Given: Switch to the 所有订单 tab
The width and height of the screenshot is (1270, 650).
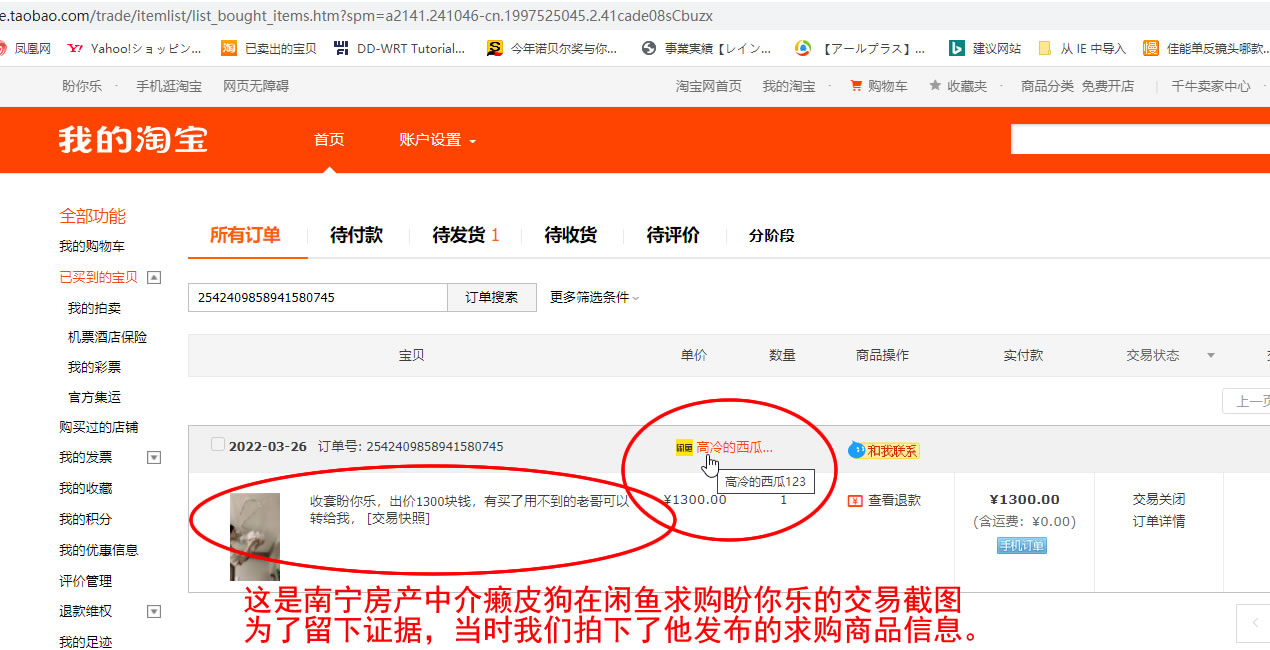Looking at the screenshot, I should (x=245, y=235).
